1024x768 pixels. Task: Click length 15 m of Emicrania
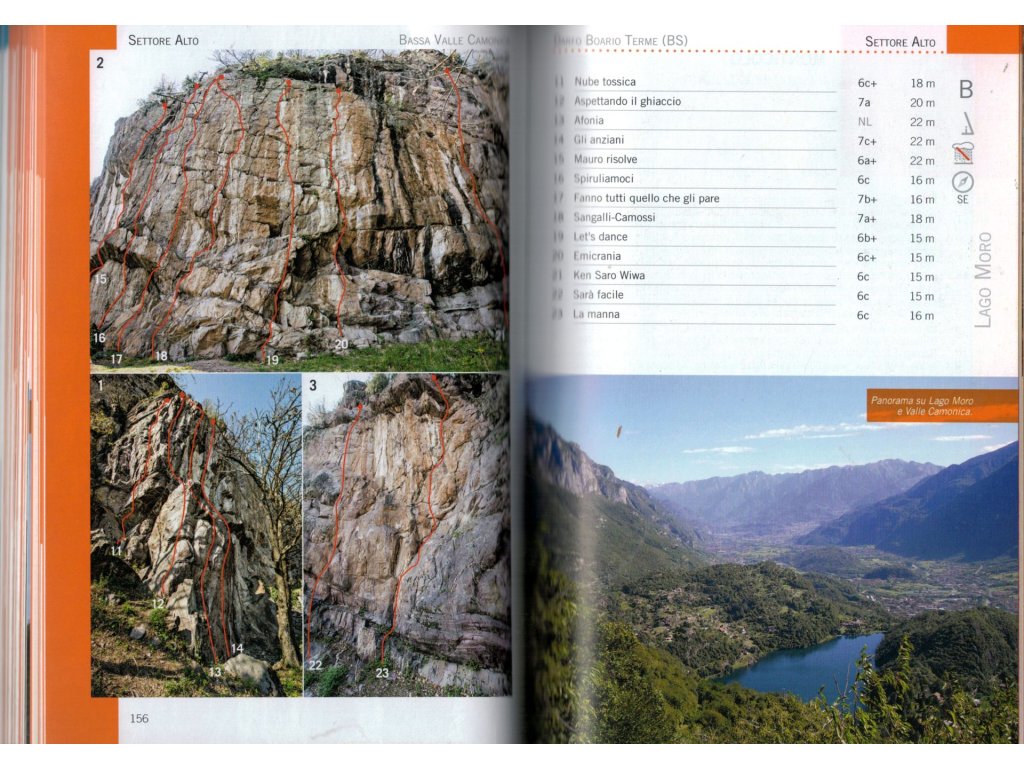(922, 258)
